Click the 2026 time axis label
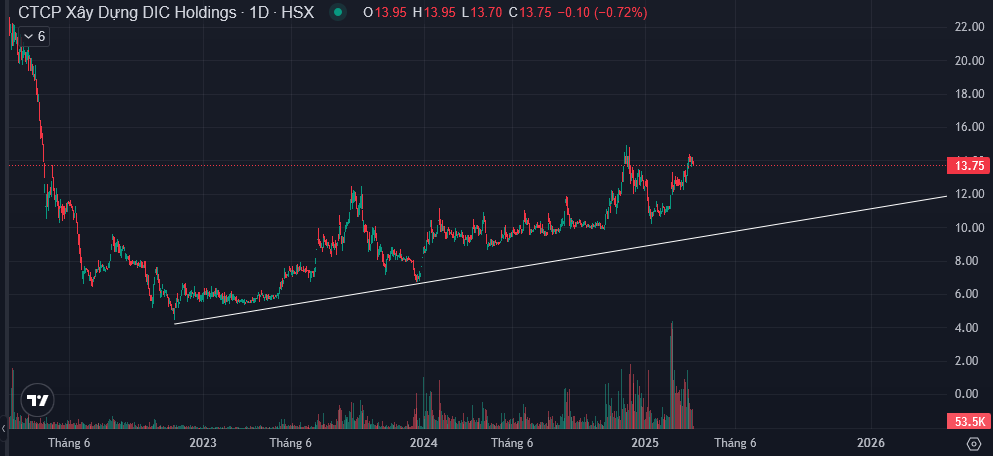The image size is (993, 456). (871, 442)
